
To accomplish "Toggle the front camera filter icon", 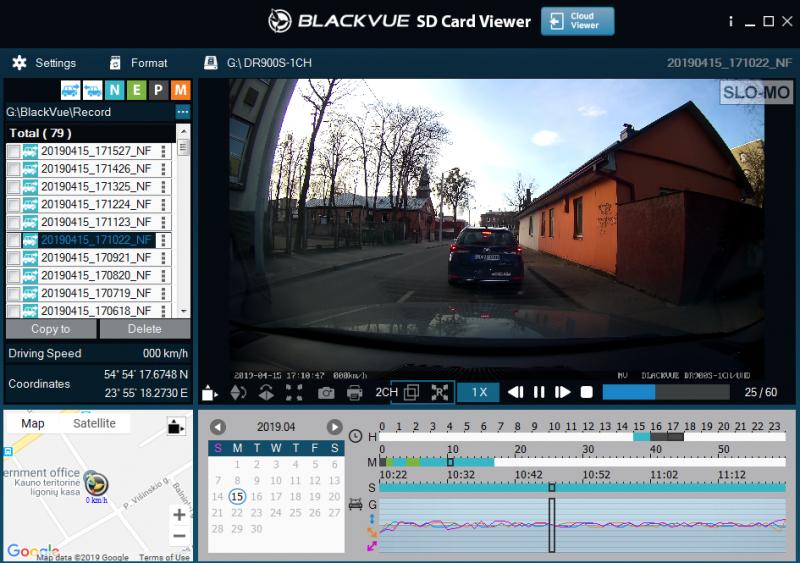I will tap(70, 90).
